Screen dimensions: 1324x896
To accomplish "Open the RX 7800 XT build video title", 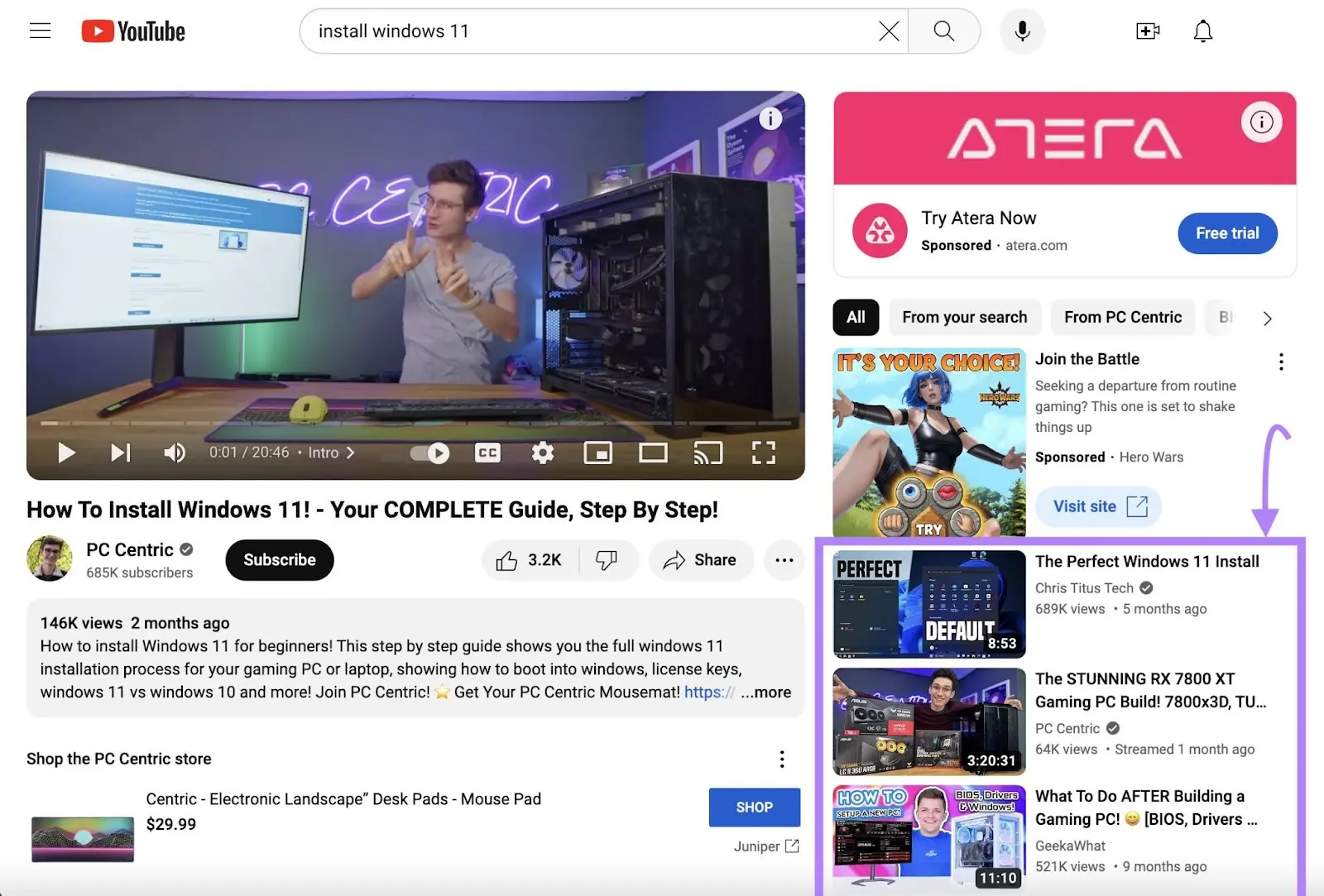I will [x=1150, y=691].
